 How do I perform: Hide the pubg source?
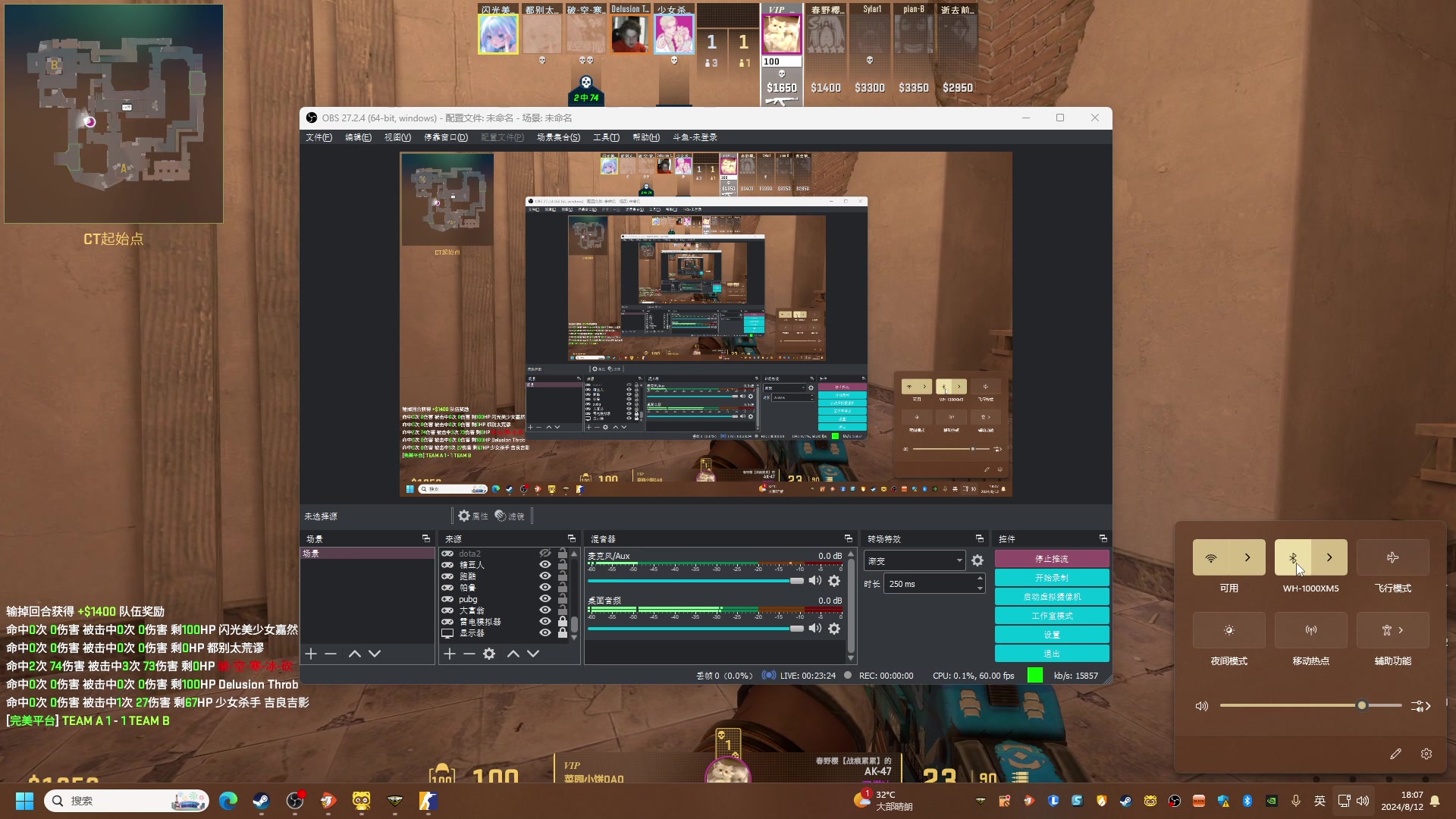point(544,599)
